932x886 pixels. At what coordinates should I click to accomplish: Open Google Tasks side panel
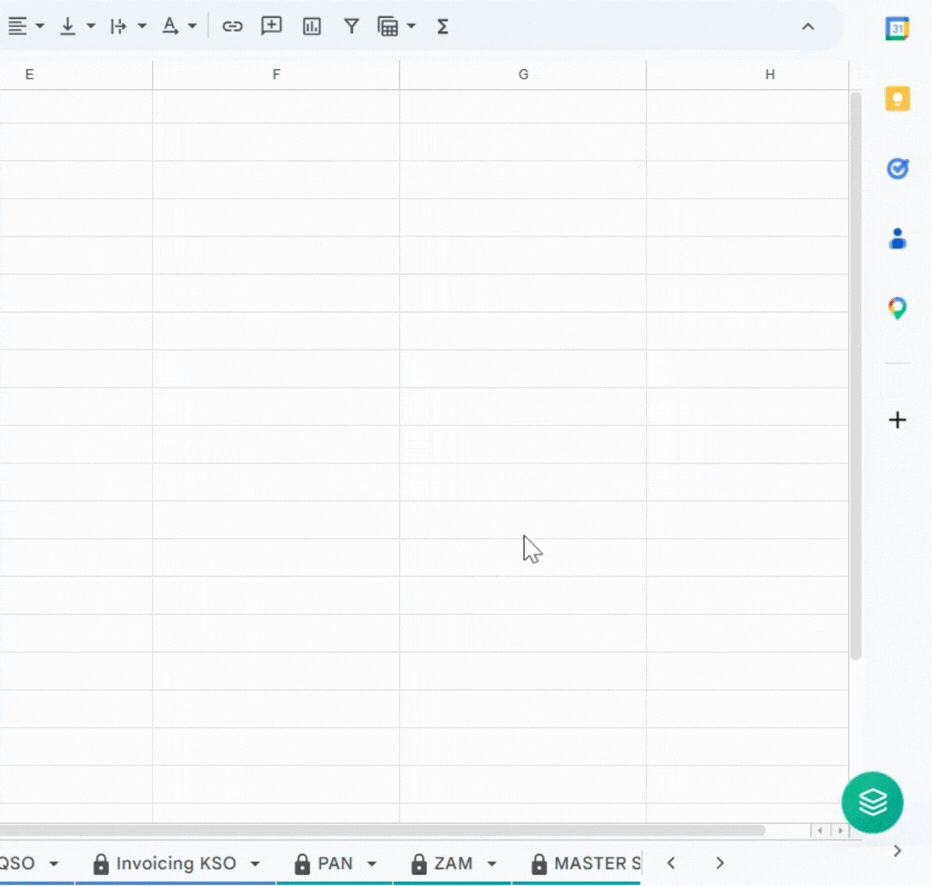pyautogui.click(x=897, y=169)
